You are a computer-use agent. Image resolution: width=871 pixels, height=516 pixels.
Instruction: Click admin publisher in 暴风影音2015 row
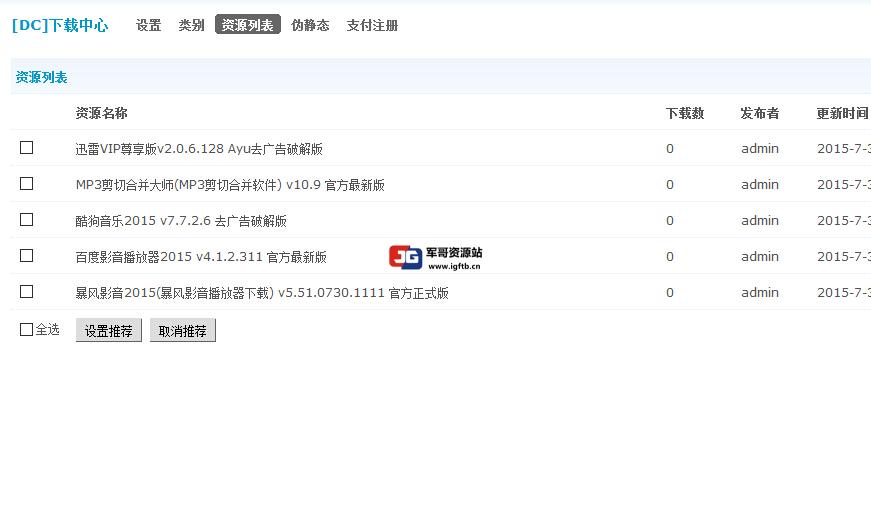[760, 292]
